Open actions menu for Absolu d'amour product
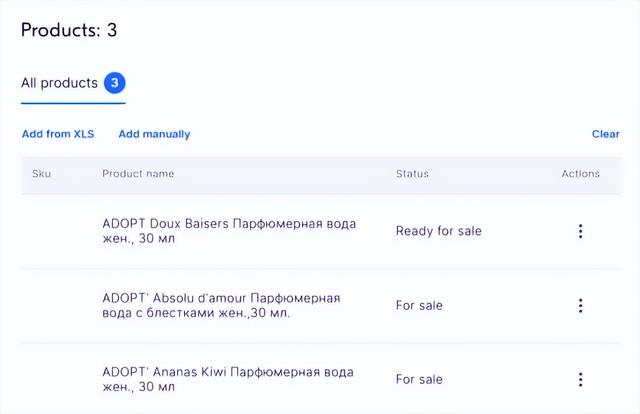Screen dimensions: 640x414 [580, 306]
